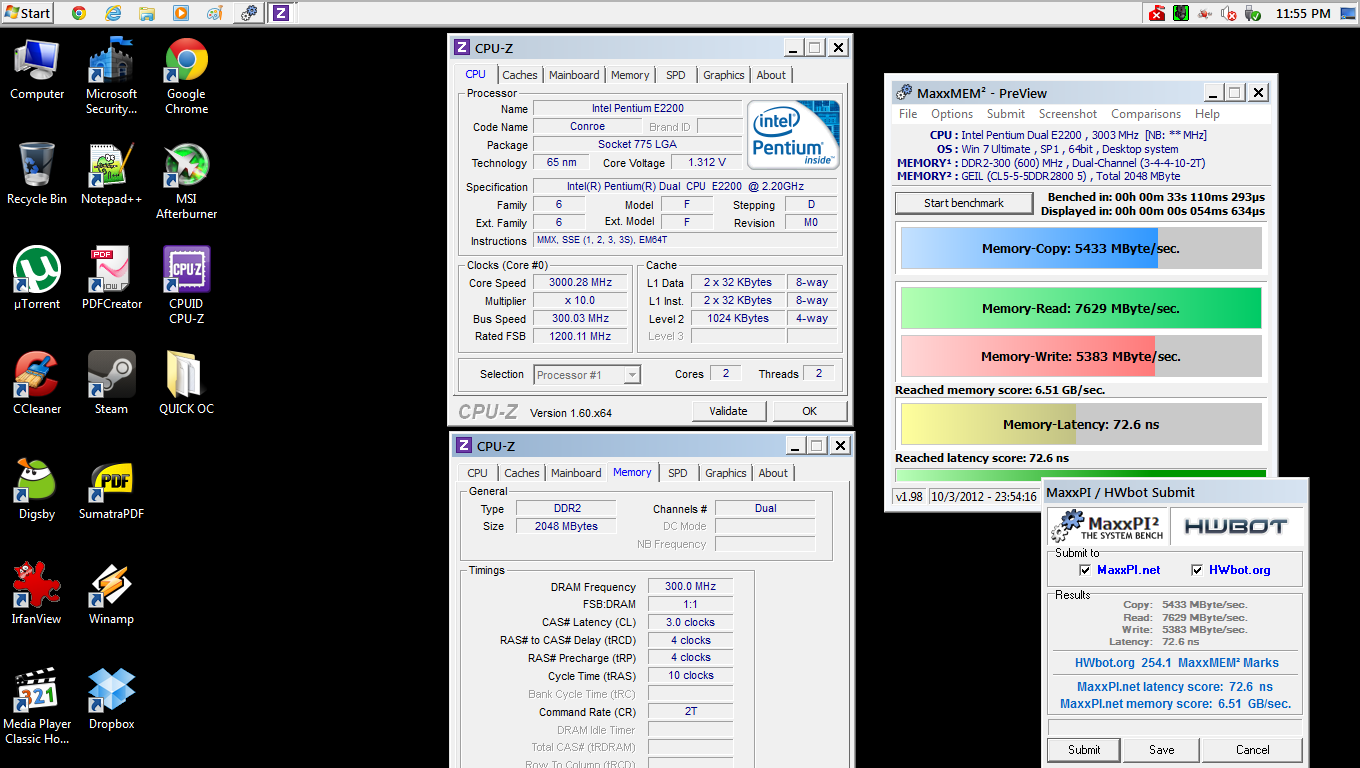Viewport: 1360px width, 768px height.
Task: Open the MaxxMEM File menu
Action: 908,114
